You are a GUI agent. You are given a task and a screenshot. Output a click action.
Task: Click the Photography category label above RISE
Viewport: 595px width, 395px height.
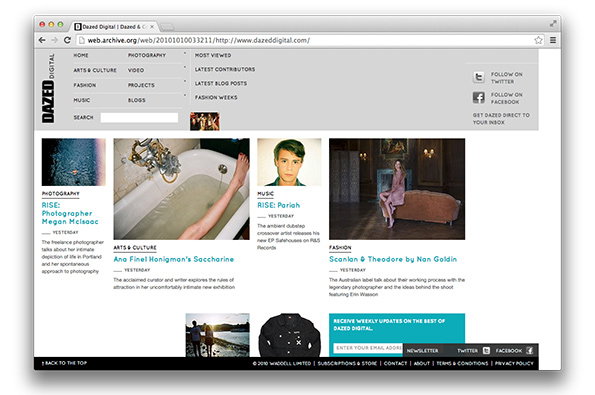tap(60, 194)
